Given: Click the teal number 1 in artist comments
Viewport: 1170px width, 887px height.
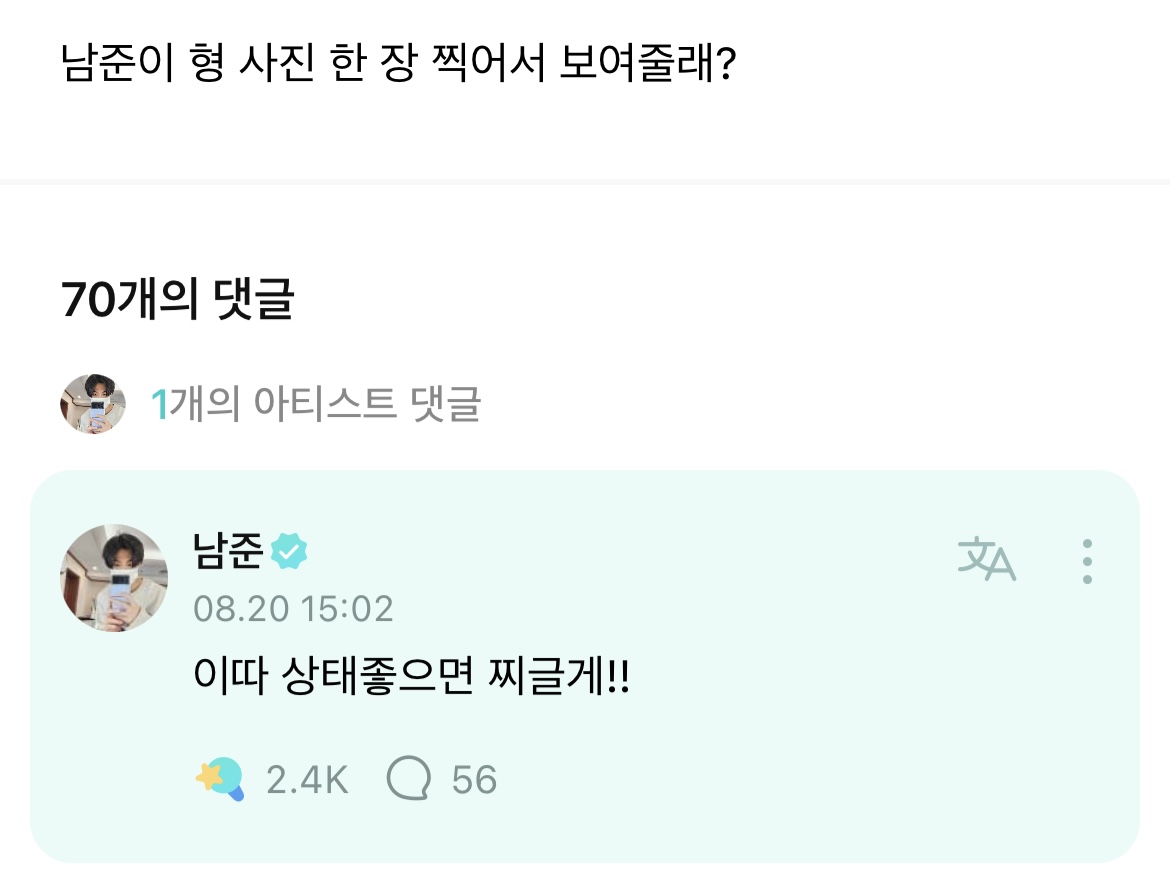Looking at the screenshot, I should click(x=157, y=404).
